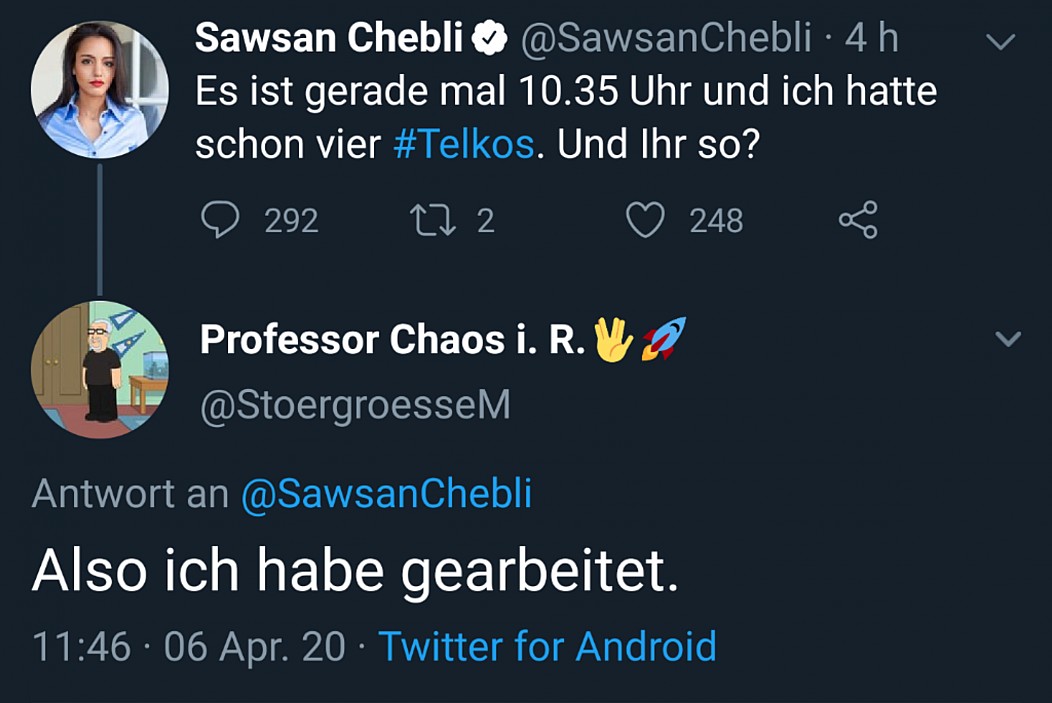Click the reply text 'Also ich habe gearbeitet.'
The image size is (1052, 703).
[x=355, y=571]
